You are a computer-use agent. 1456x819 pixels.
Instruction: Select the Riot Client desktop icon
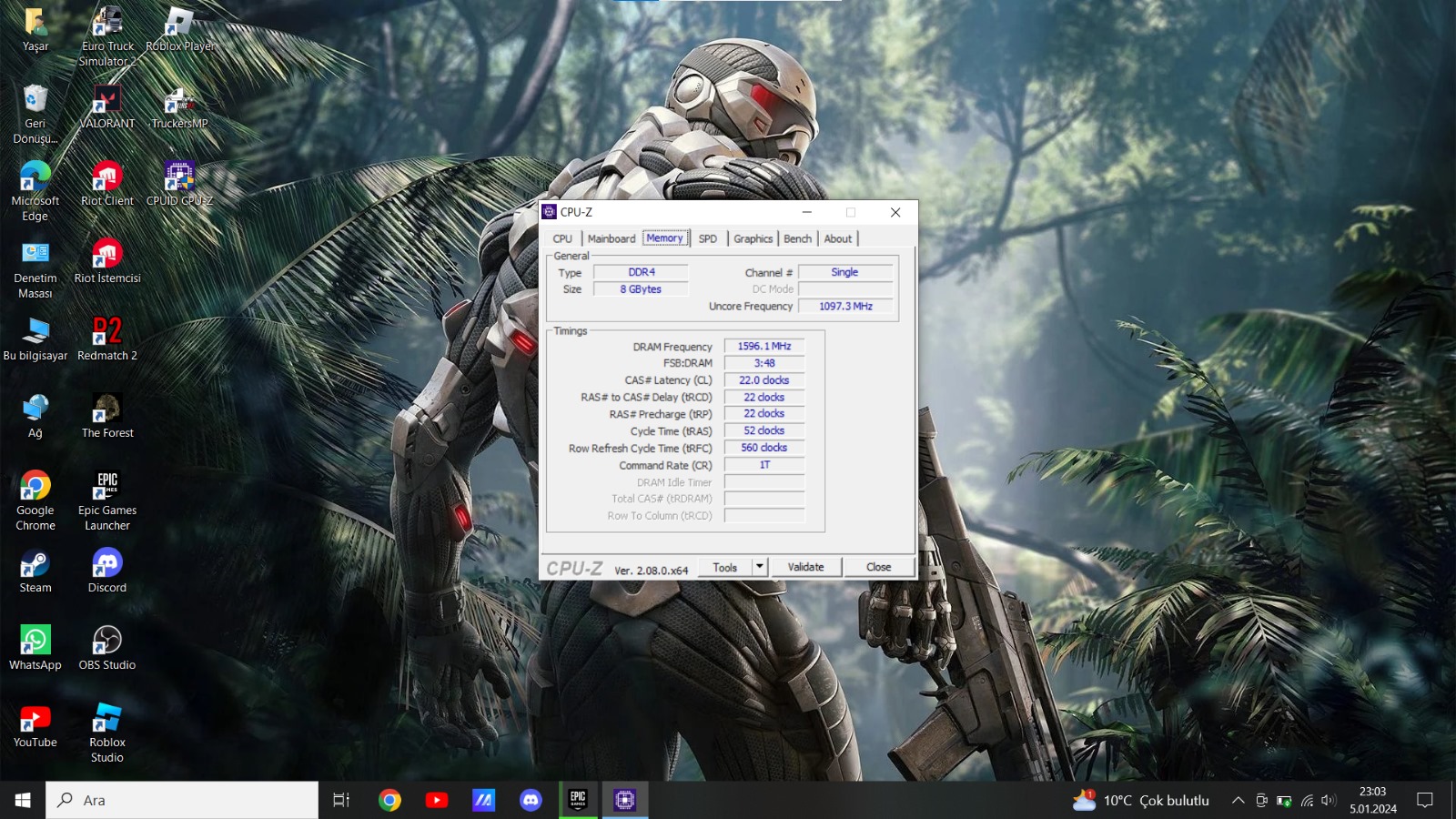pyautogui.click(x=107, y=185)
